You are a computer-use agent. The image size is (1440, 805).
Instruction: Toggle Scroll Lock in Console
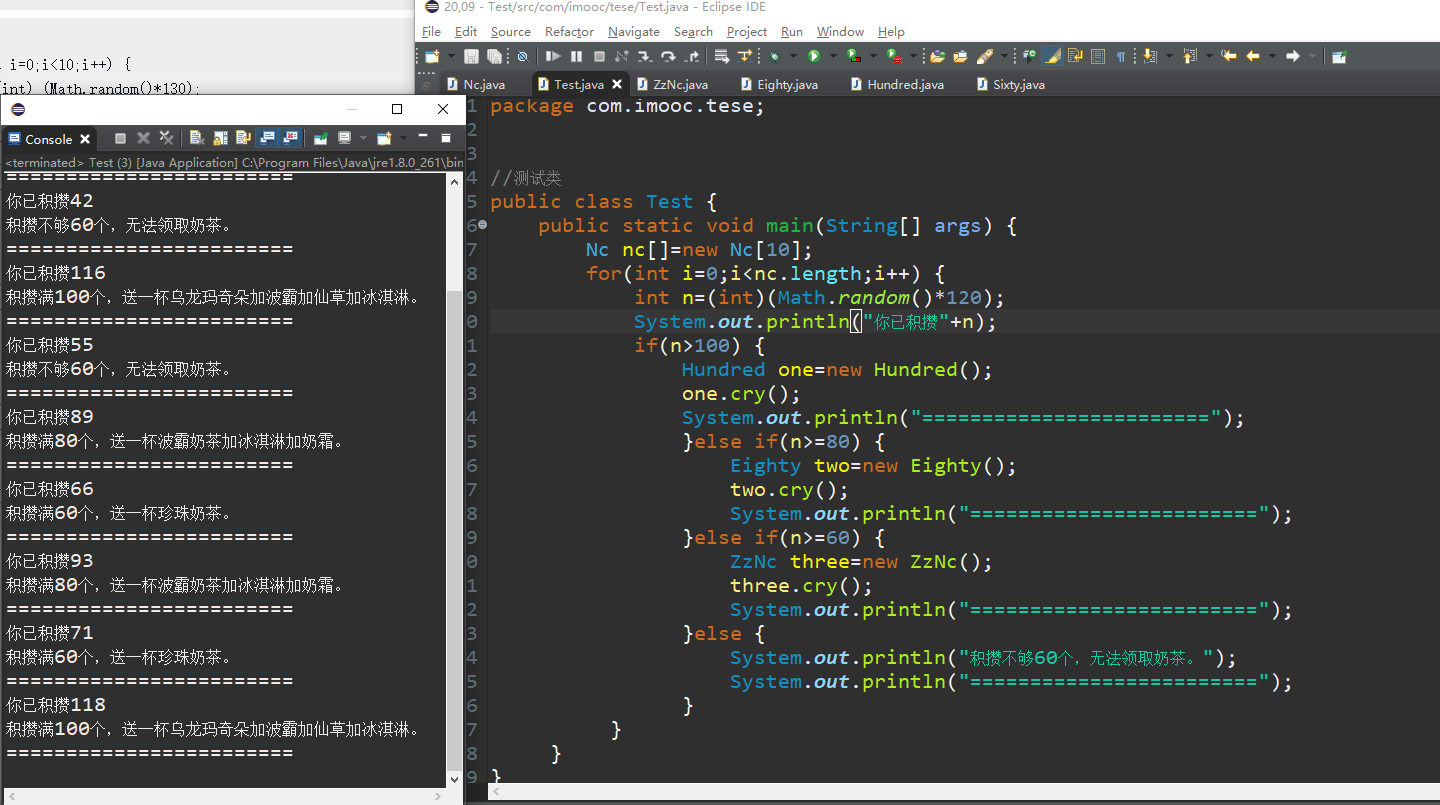click(x=221, y=138)
